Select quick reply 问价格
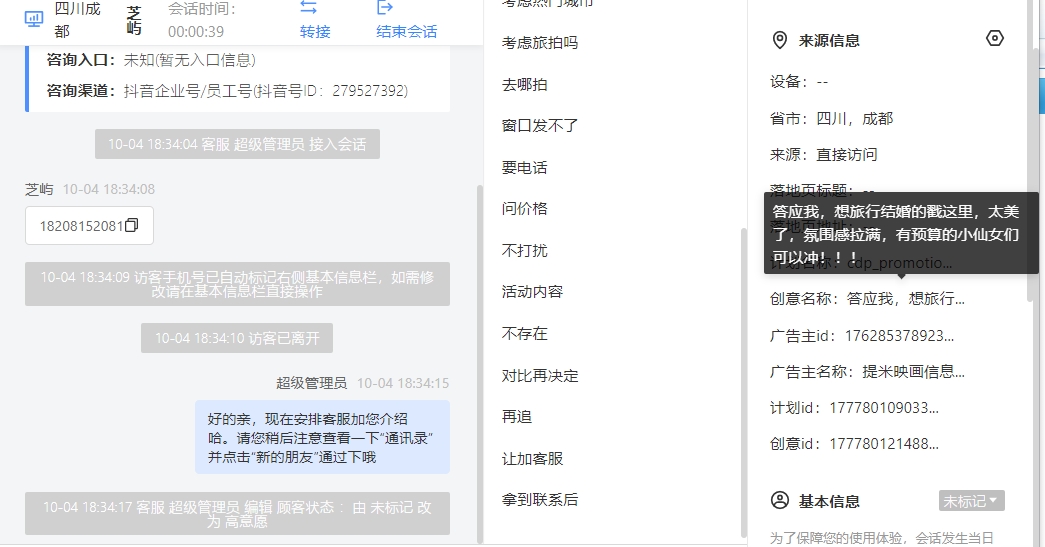The width and height of the screenshot is (1045, 547). pyautogui.click(x=524, y=209)
